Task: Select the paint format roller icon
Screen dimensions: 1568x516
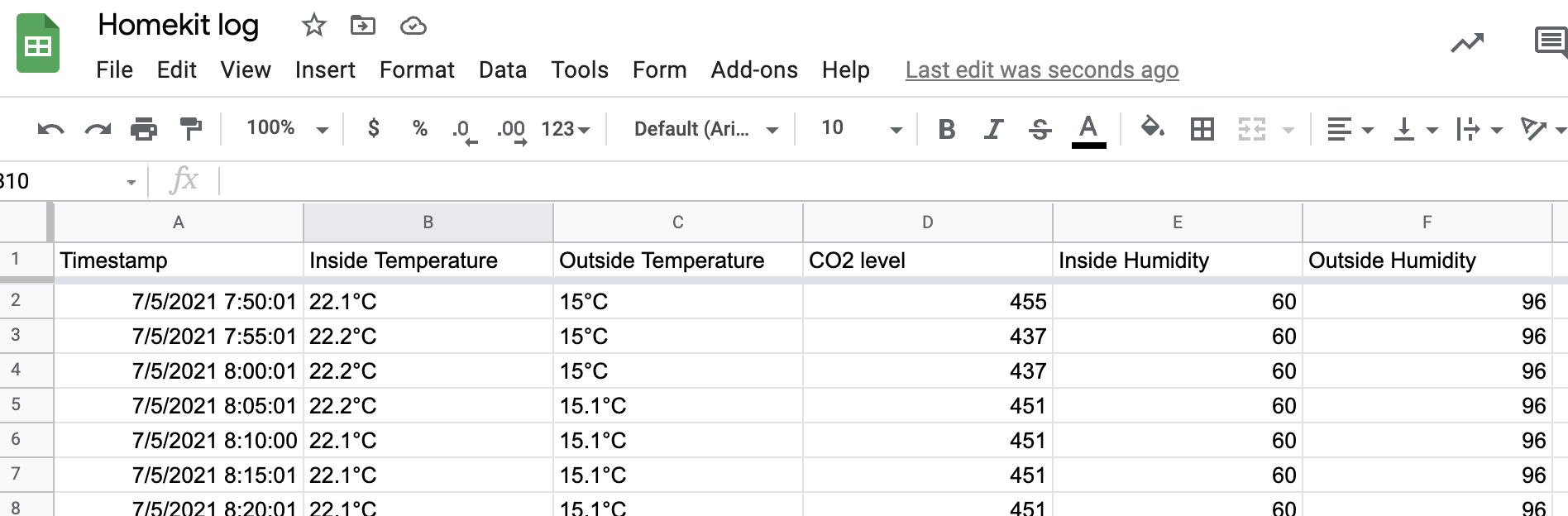Action: tap(191, 129)
